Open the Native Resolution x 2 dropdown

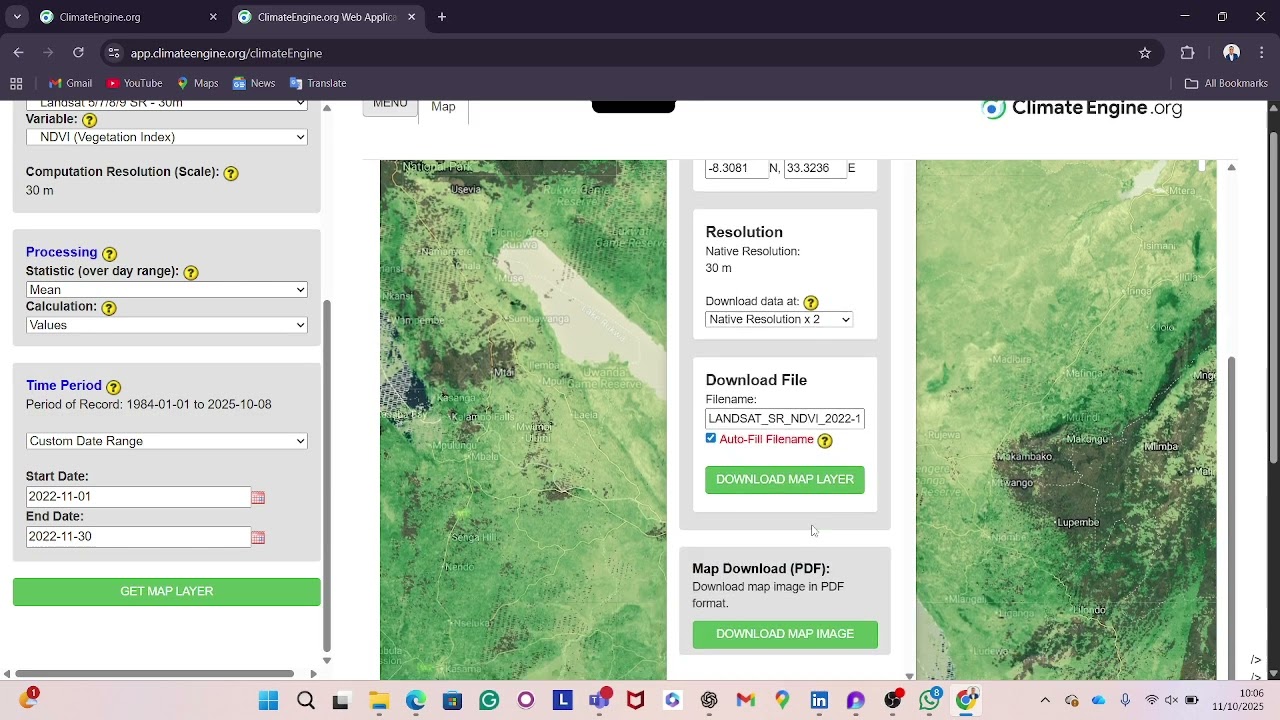779,319
